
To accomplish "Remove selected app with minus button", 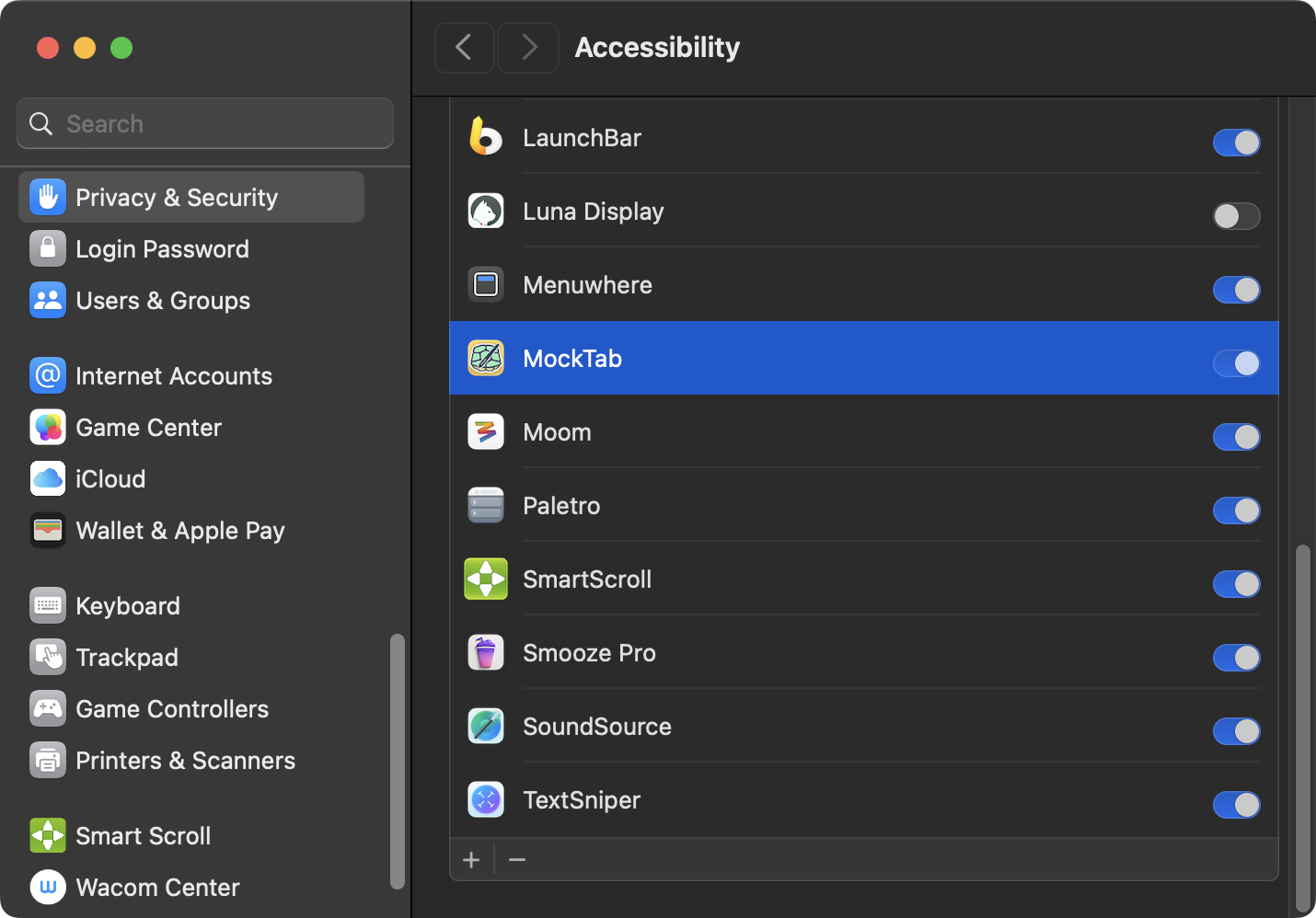I will click(517, 859).
